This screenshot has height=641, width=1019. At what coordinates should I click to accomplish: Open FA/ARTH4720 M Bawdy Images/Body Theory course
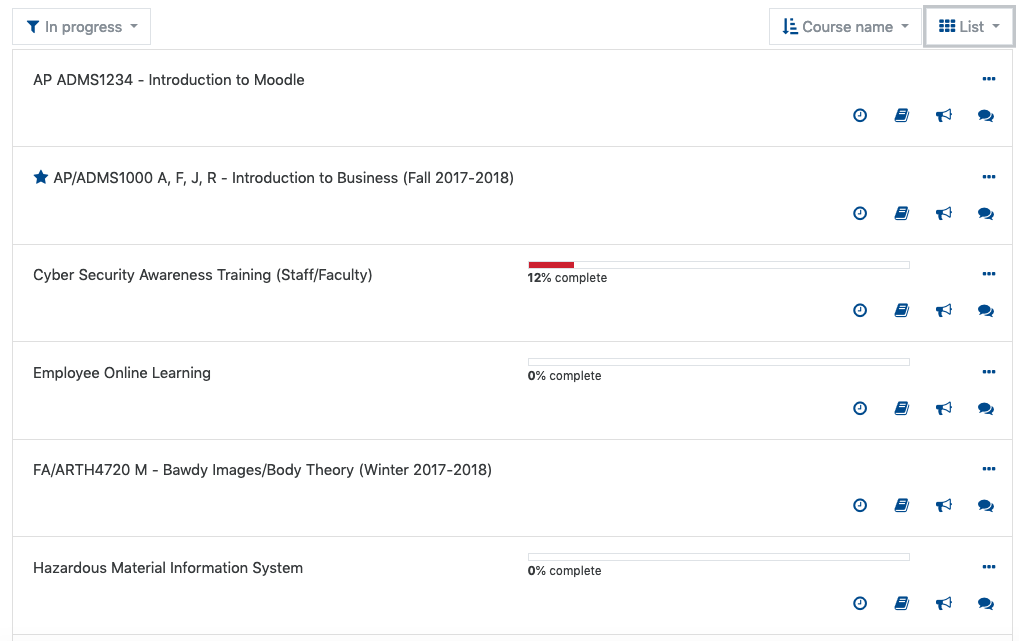(x=263, y=470)
